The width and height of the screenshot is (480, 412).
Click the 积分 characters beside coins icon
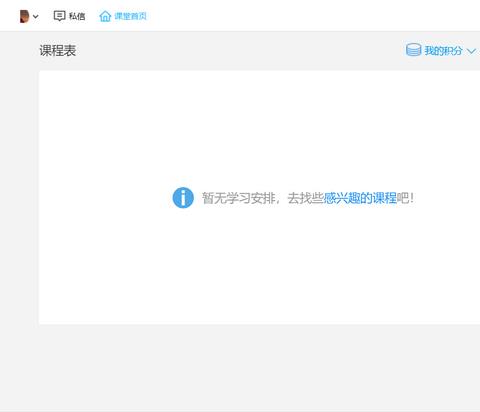click(x=453, y=51)
